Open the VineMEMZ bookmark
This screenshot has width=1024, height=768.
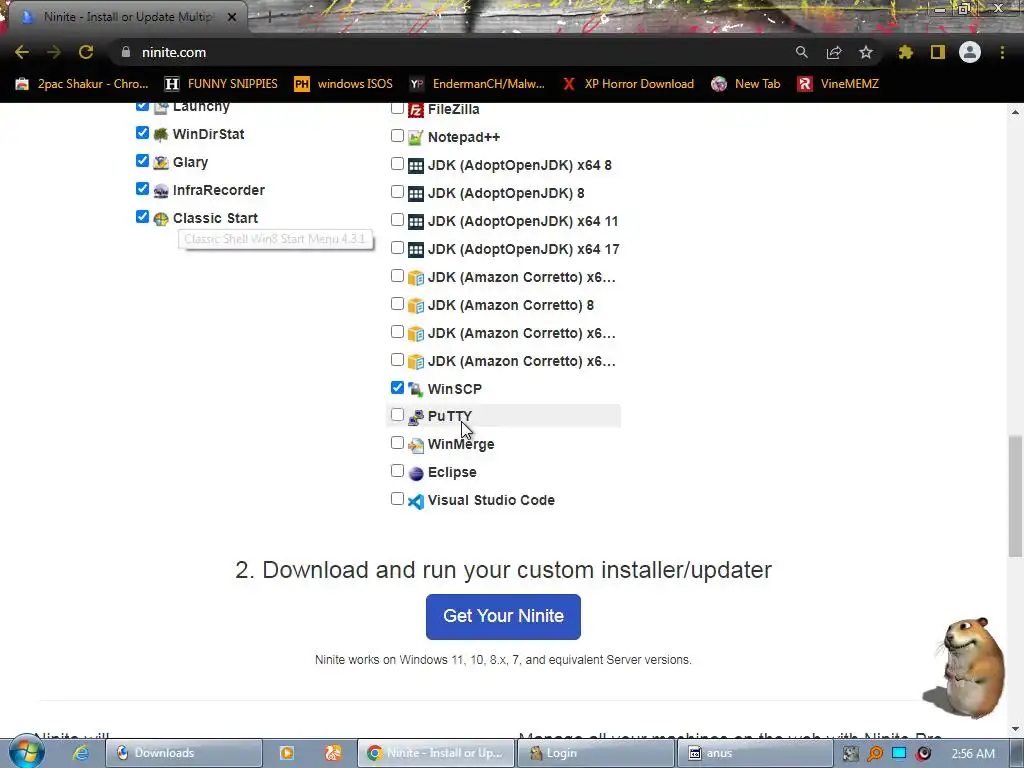click(x=838, y=84)
